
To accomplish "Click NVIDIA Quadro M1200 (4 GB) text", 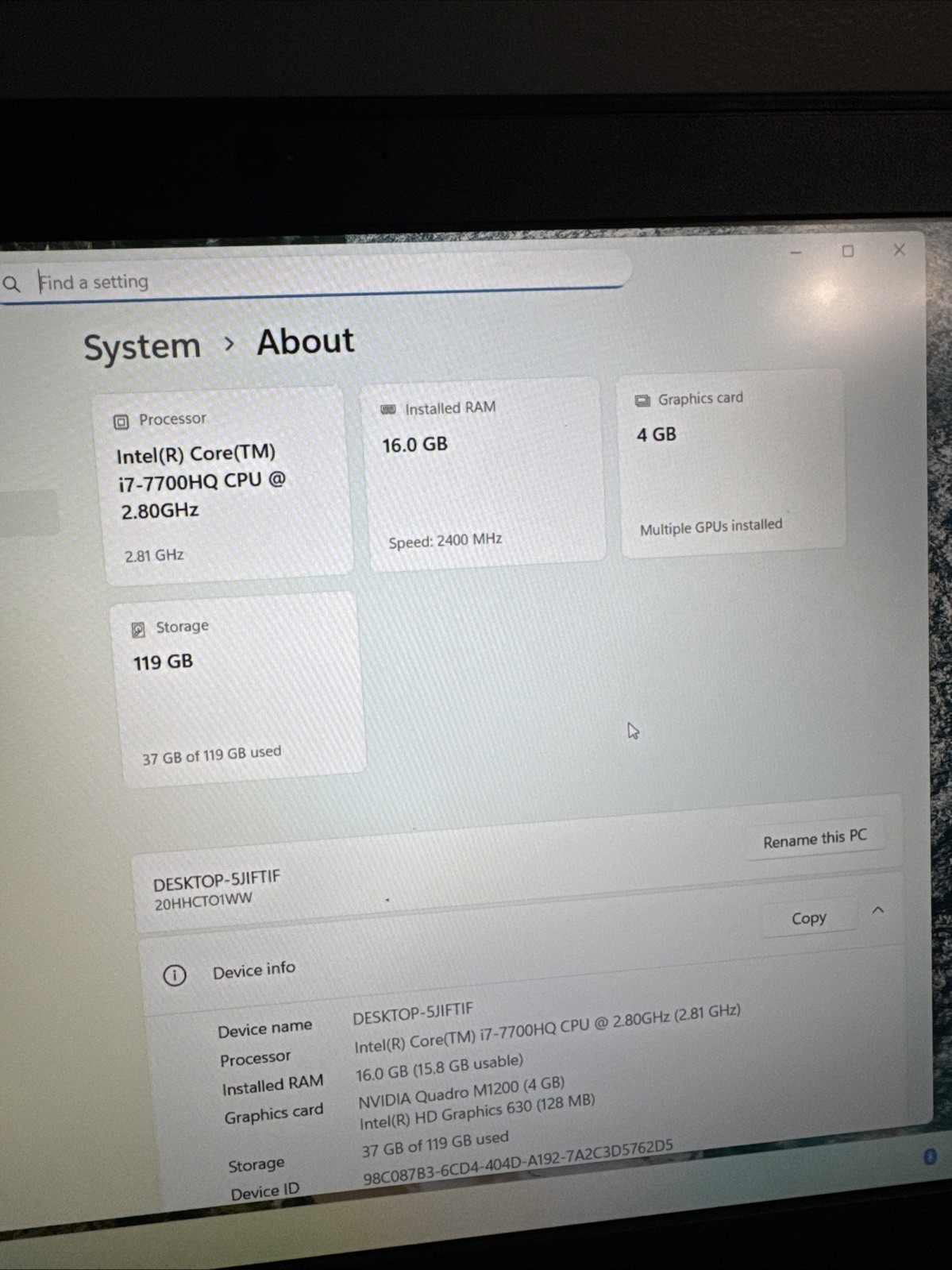I will (x=461, y=1092).
